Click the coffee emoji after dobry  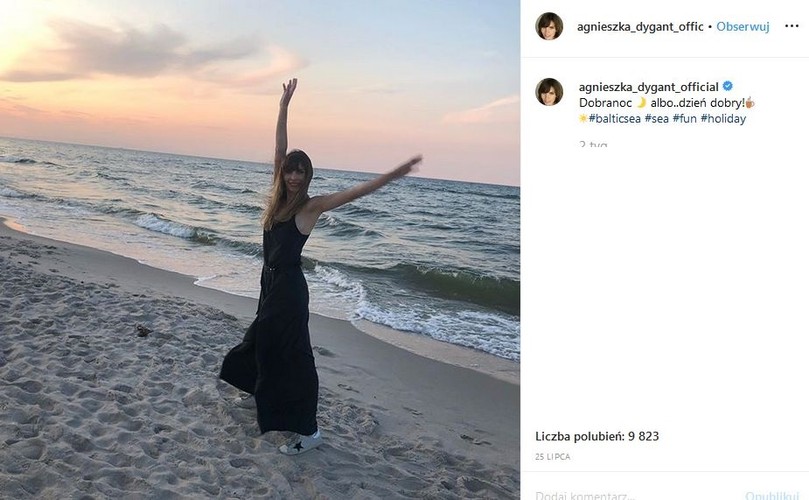tap(750, 103)
